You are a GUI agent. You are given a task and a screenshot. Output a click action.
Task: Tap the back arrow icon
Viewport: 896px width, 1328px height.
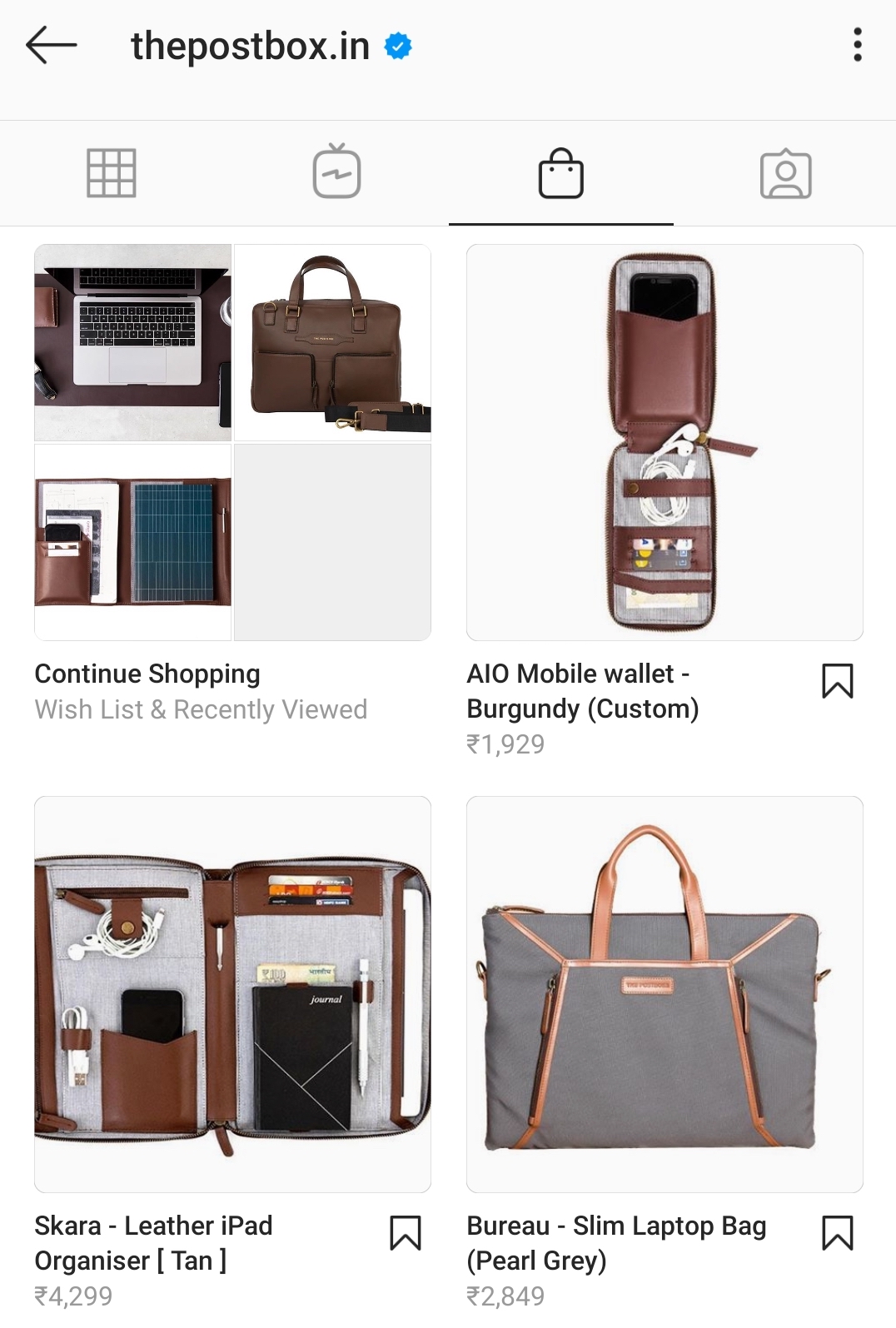coord(52,45)
